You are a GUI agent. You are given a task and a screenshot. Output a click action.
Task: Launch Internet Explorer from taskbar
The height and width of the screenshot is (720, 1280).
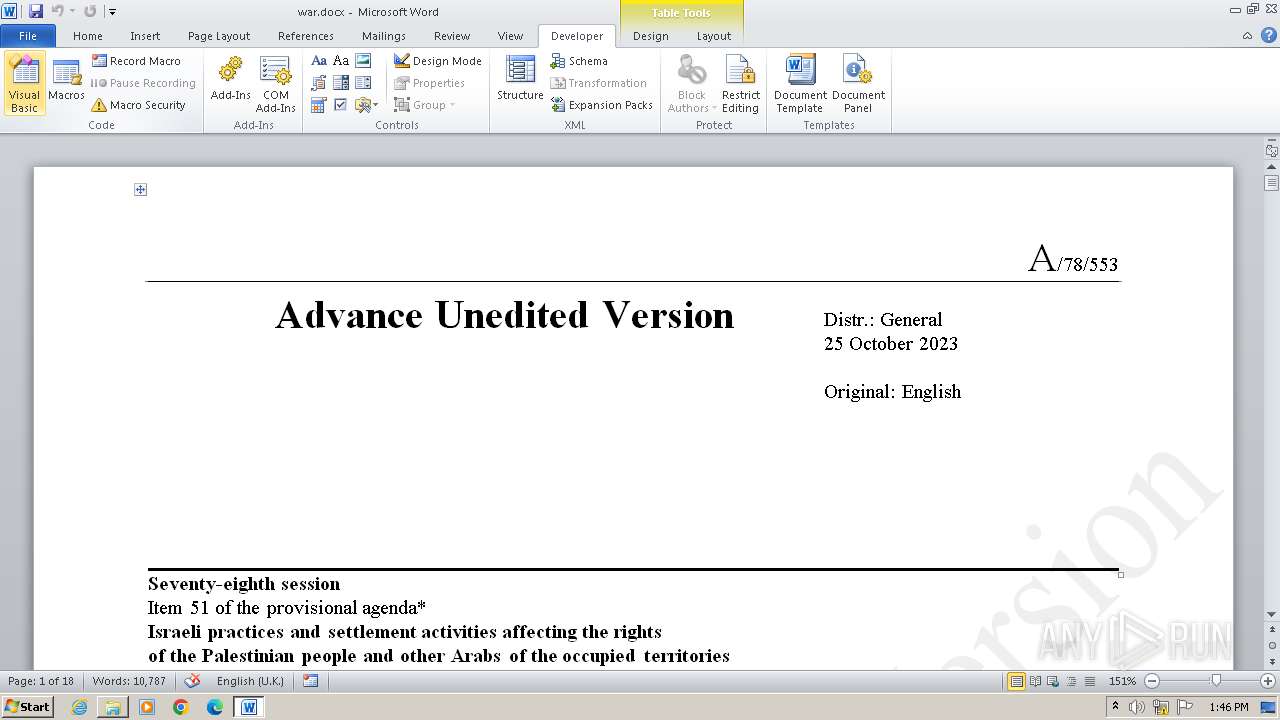(x=79, y=707)
